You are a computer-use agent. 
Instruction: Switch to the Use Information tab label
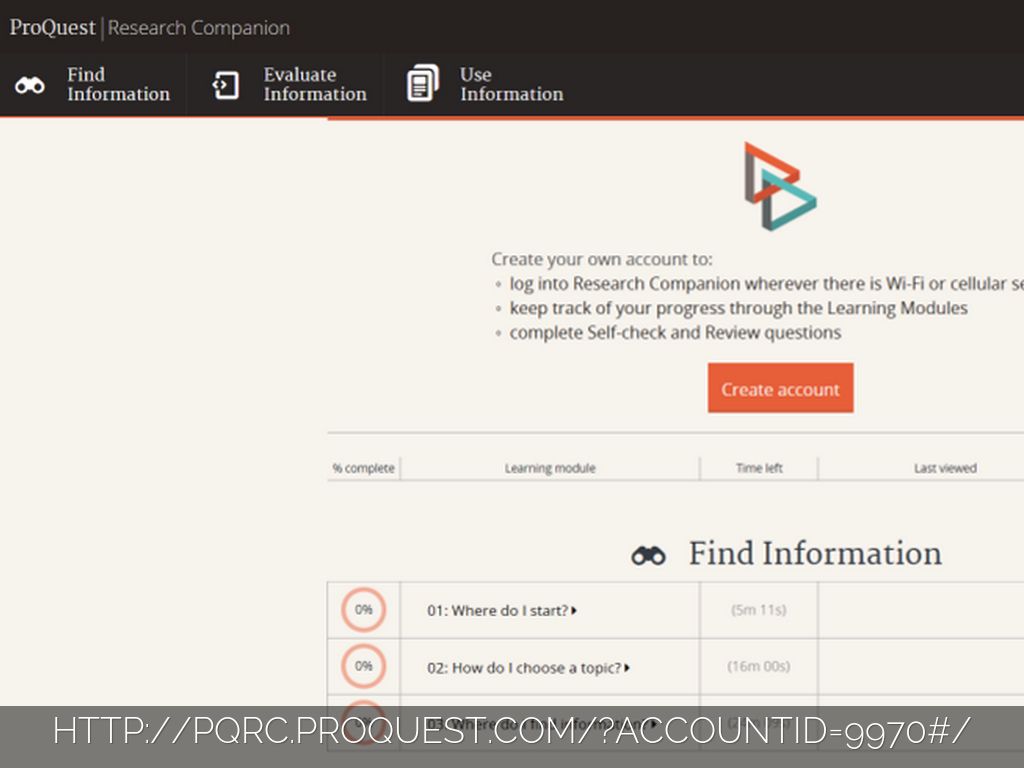[511, 85]
